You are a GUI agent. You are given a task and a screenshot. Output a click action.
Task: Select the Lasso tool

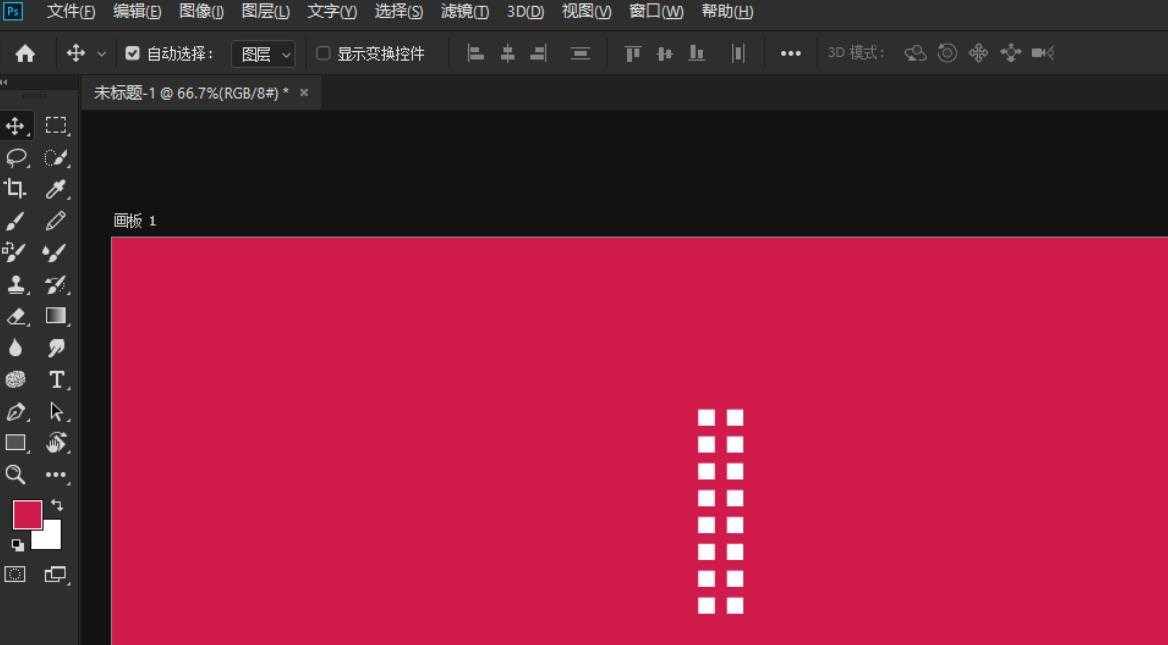tap(14, 157)
